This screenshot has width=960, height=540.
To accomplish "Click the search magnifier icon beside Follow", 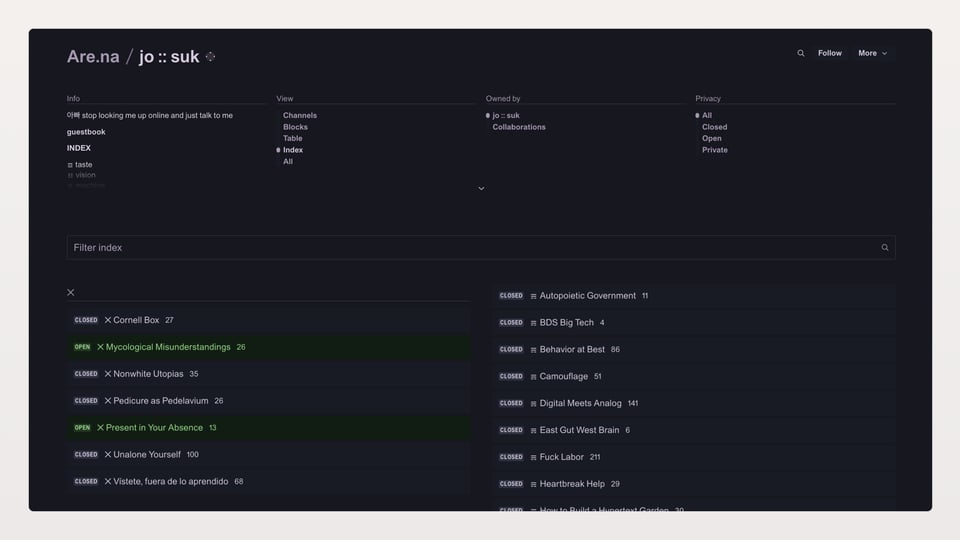I will pyautogui.click(x=800, y=53).
